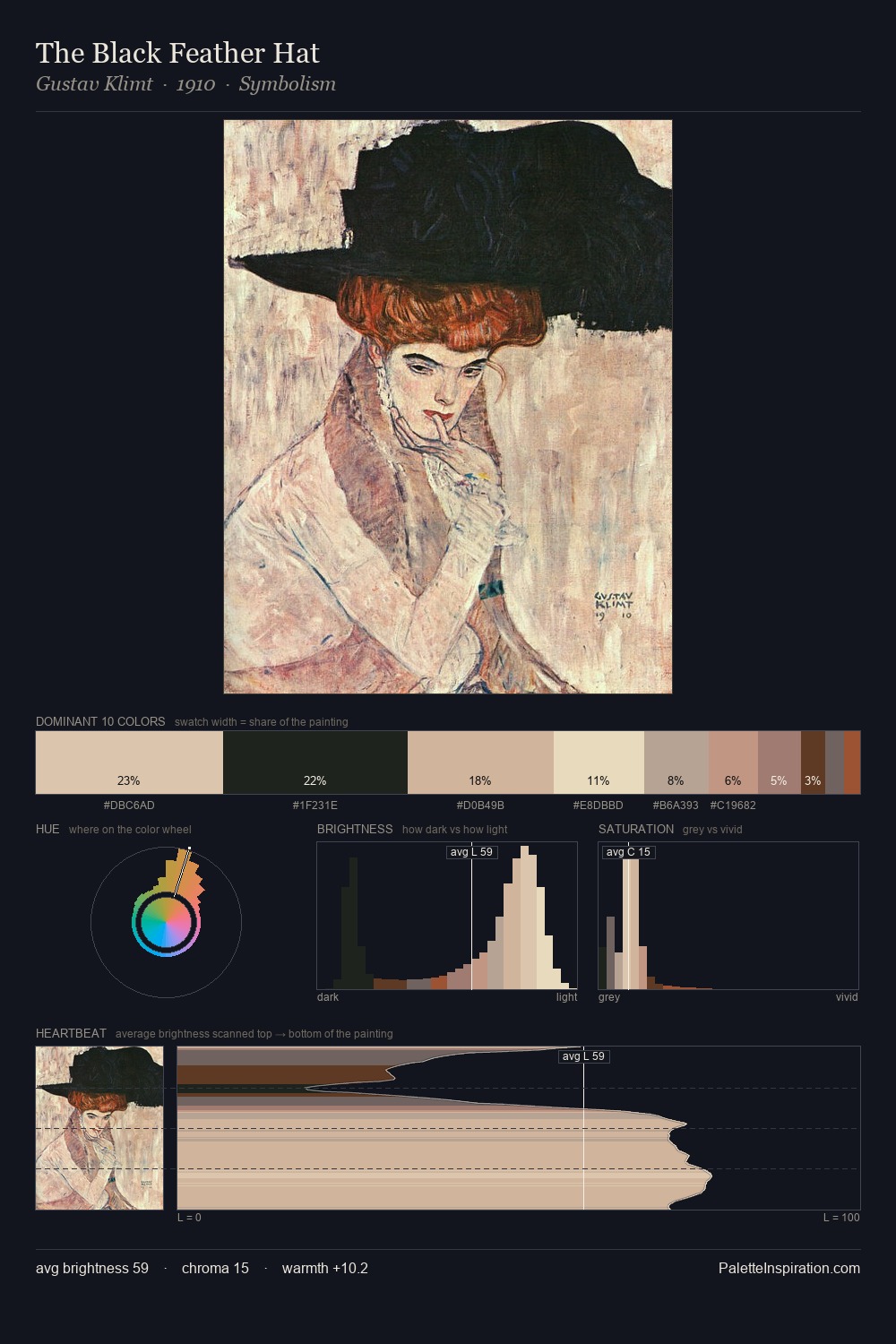Click the heartbeat brightness profile chart
896x1344 pixels.
(519, 1128)
